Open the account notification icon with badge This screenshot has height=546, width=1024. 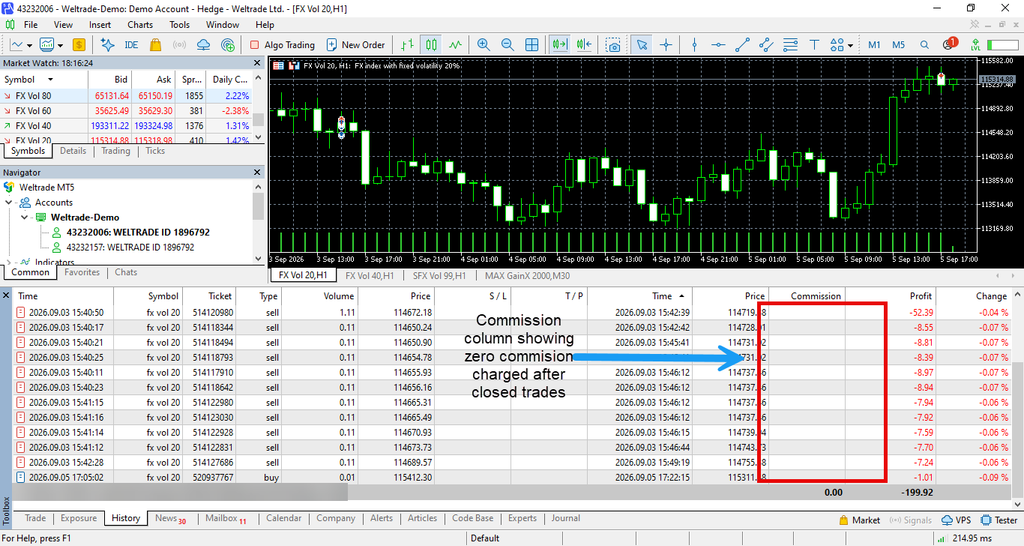click(949, 44)
